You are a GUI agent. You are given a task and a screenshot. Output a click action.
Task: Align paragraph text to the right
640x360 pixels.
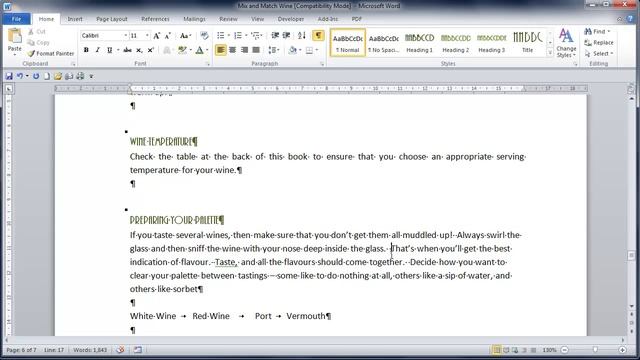coord(244,50)
